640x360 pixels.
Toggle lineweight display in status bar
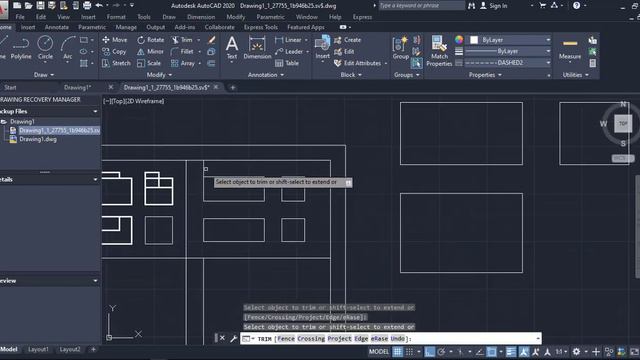point(511,351)
